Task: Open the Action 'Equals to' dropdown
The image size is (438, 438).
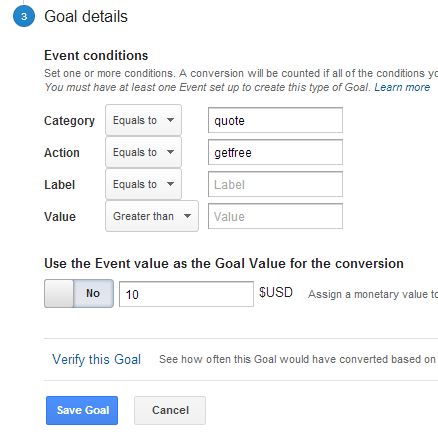Action: (143, 152)
